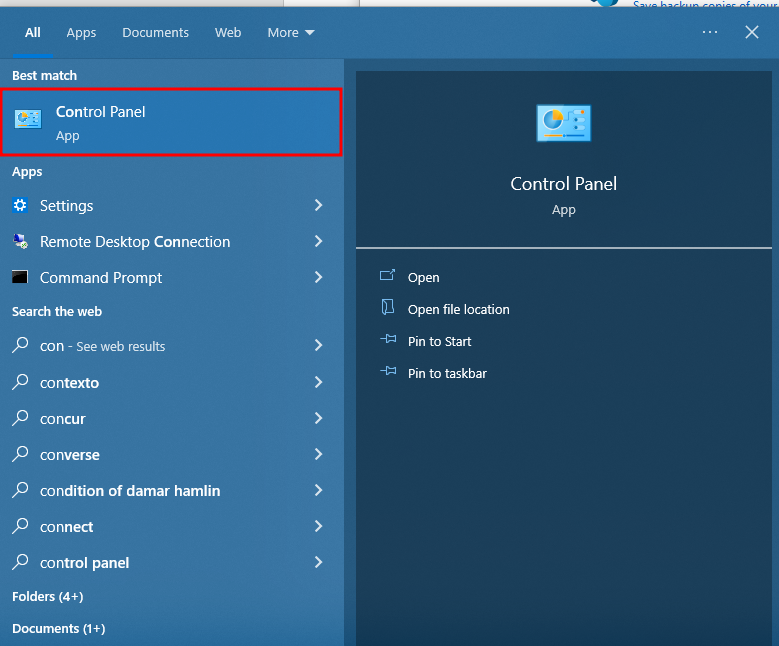Click the Documents (1+) section header

[x=59, y=629]
